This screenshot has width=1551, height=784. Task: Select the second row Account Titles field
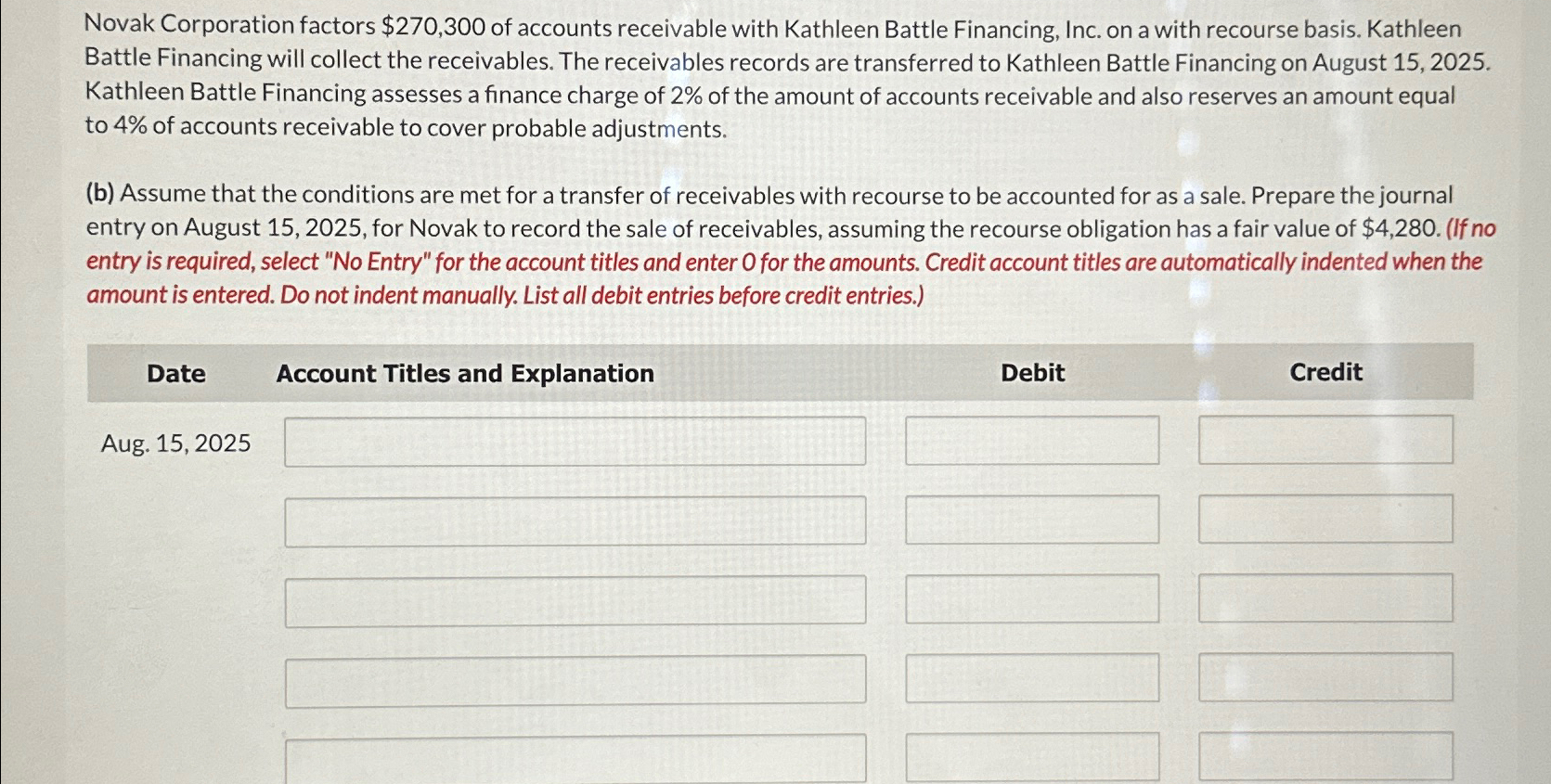click(x=575, y=521)
